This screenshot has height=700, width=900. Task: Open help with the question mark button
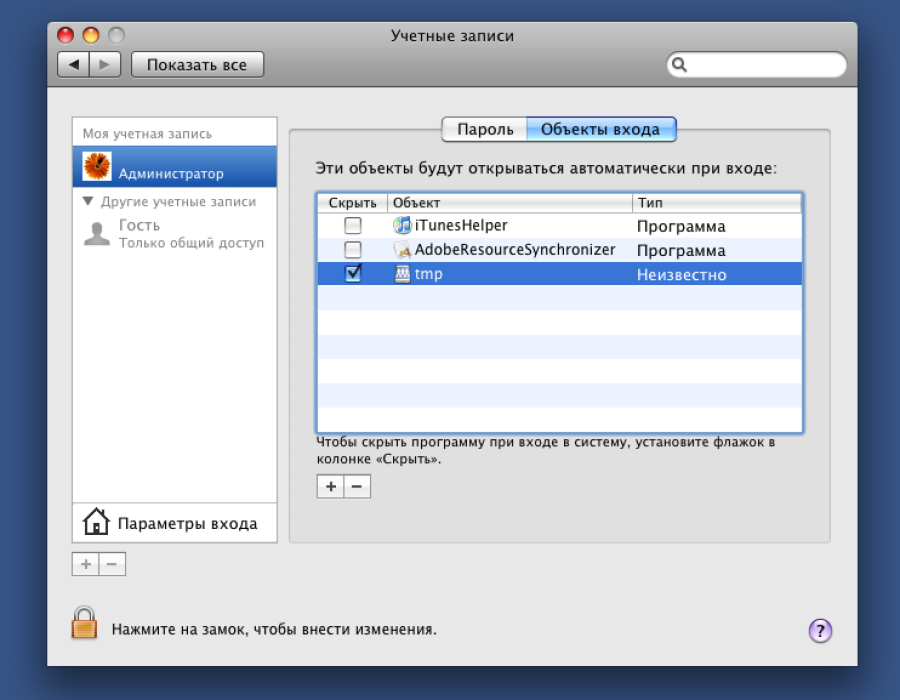[820, 631]
